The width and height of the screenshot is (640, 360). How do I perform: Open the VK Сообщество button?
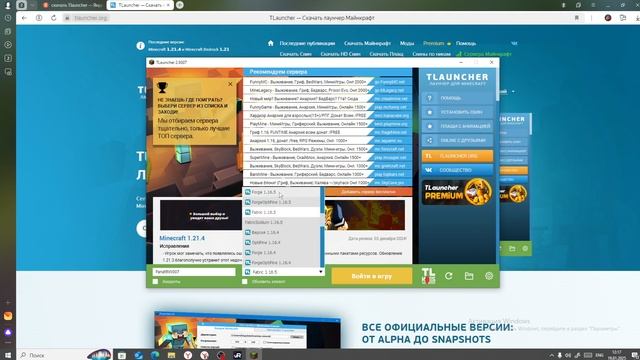pos(457,170)
